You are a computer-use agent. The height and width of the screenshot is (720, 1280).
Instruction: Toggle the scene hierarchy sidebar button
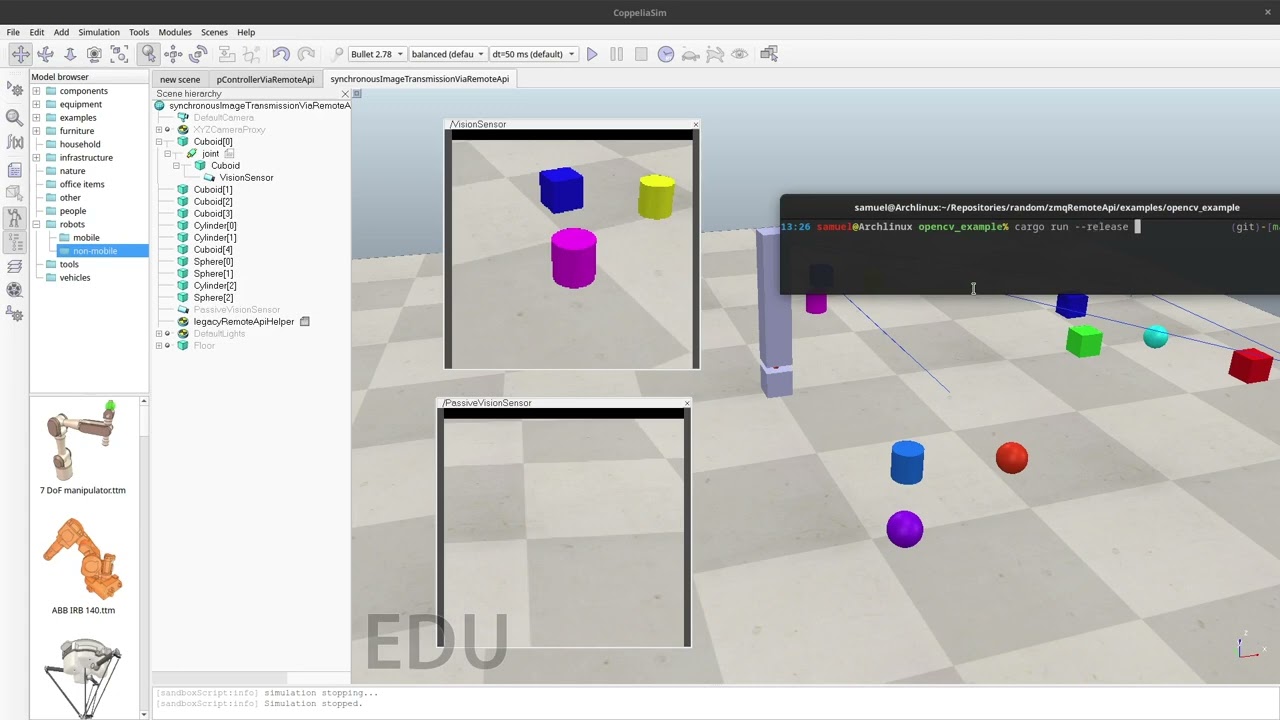[x=15, y=241]
